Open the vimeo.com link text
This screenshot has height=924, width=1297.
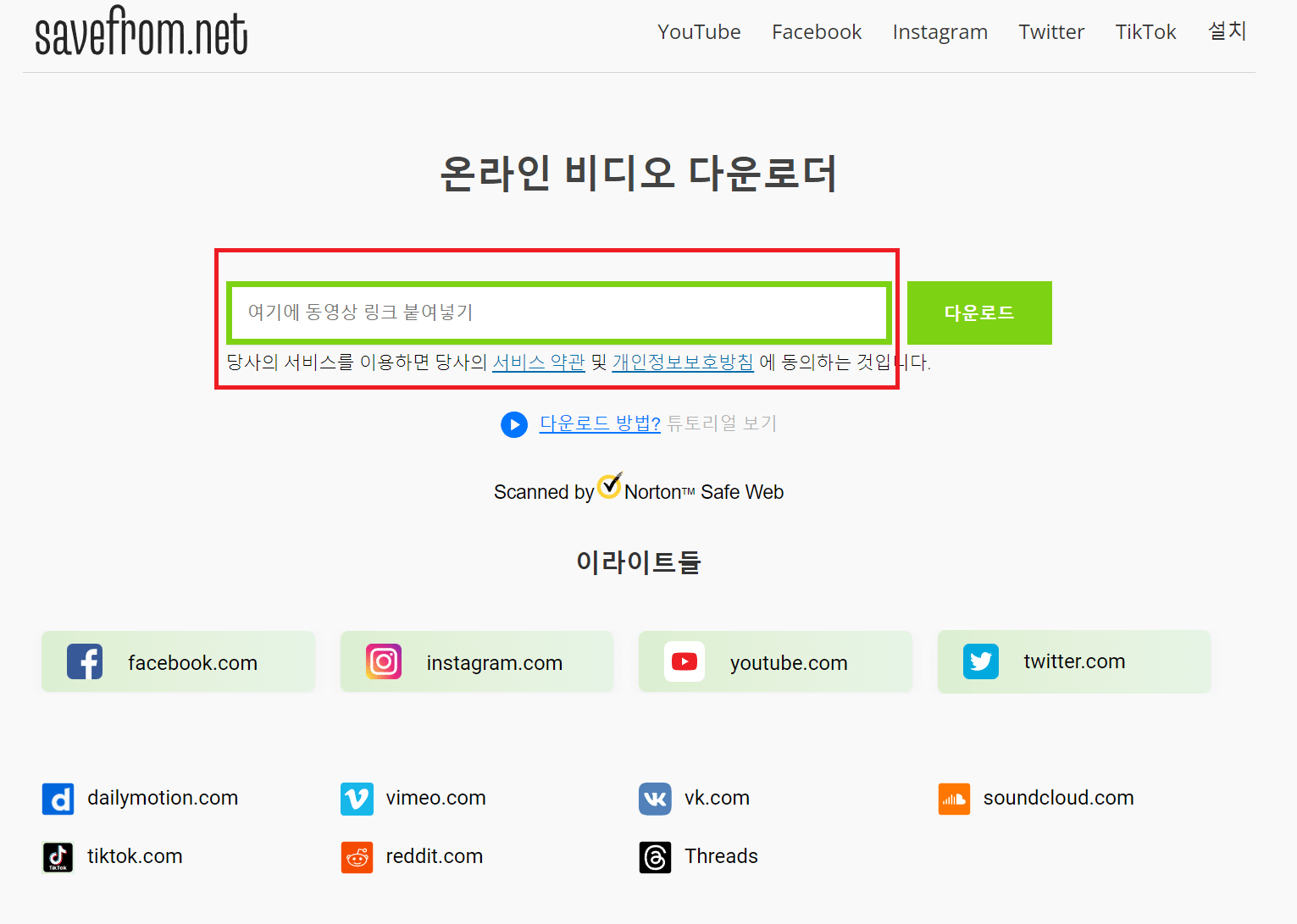click(435, 798)
